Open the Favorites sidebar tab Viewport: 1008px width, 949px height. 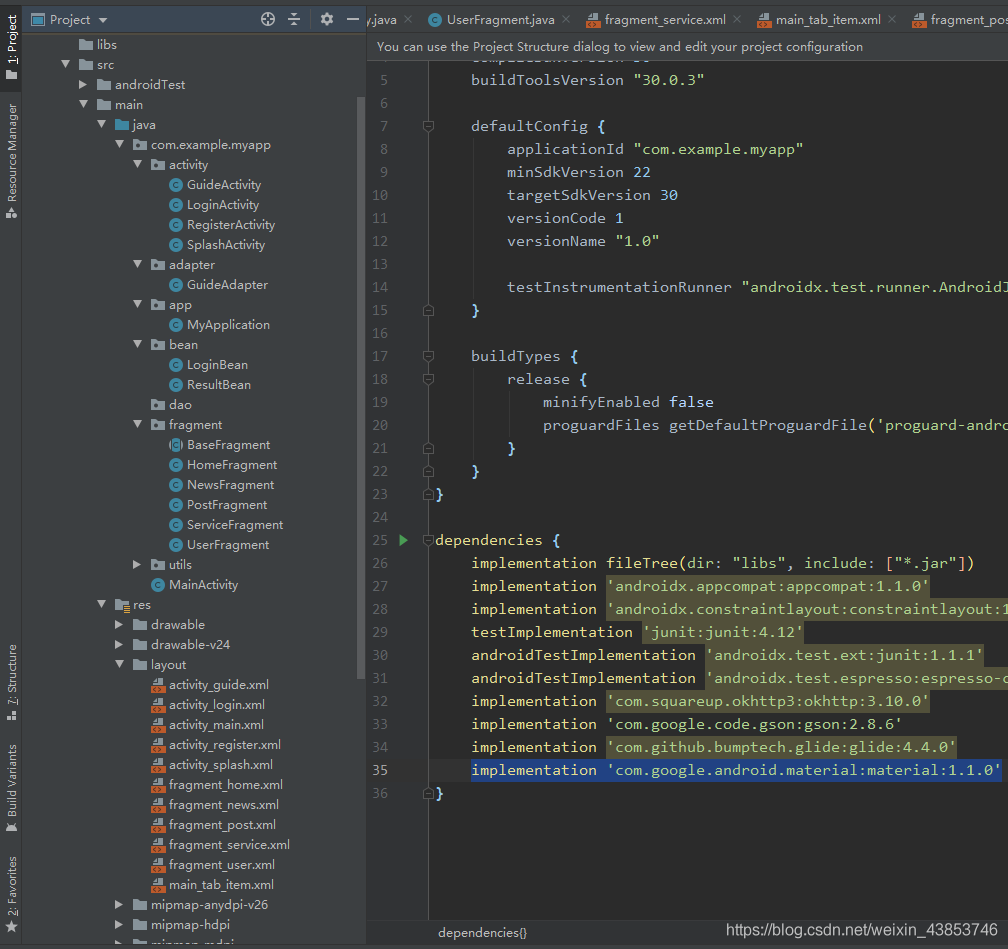(12, 894)
